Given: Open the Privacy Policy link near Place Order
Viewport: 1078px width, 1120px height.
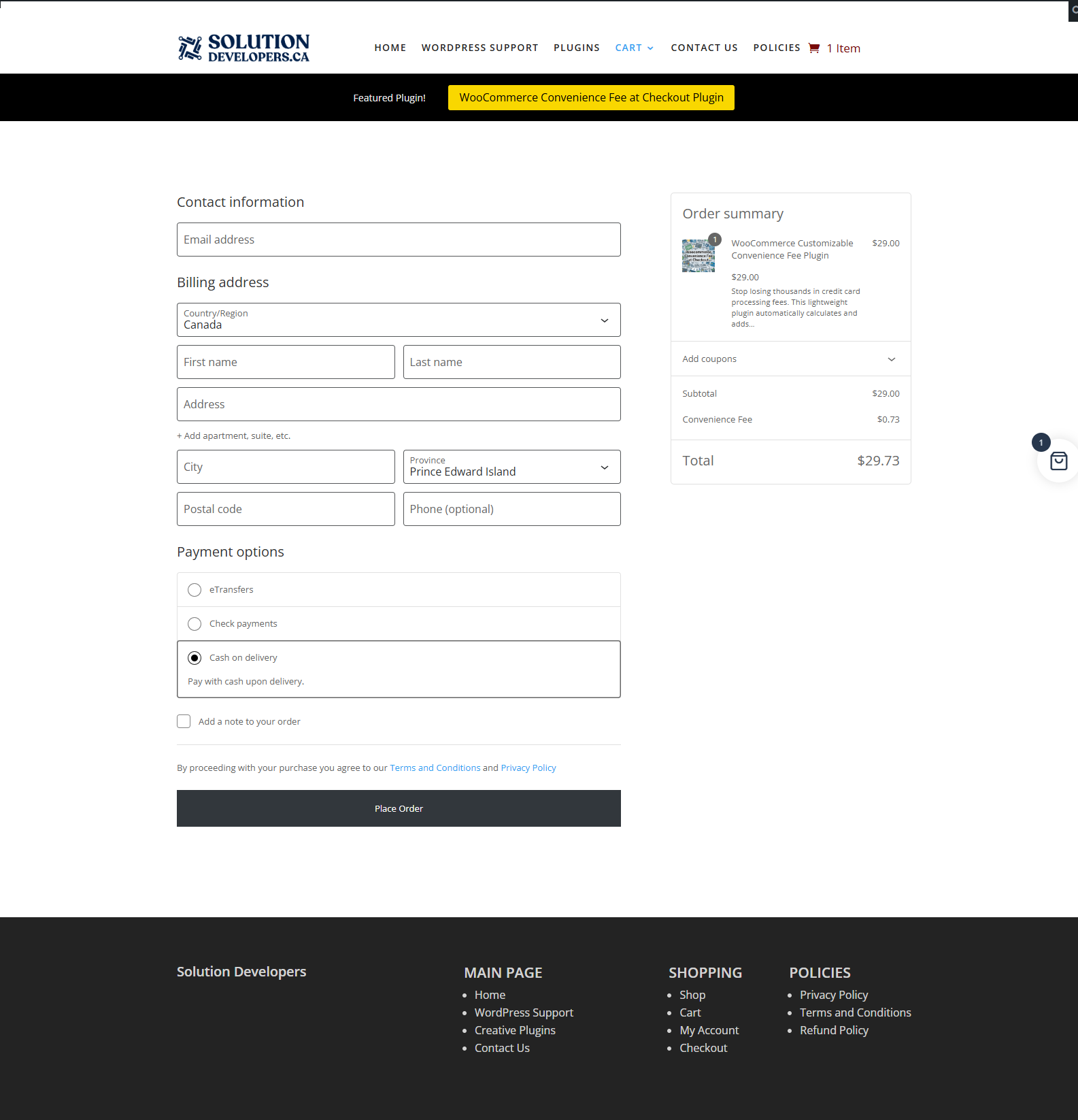Looking at the screenshot, I should click(x=528, y=768).
